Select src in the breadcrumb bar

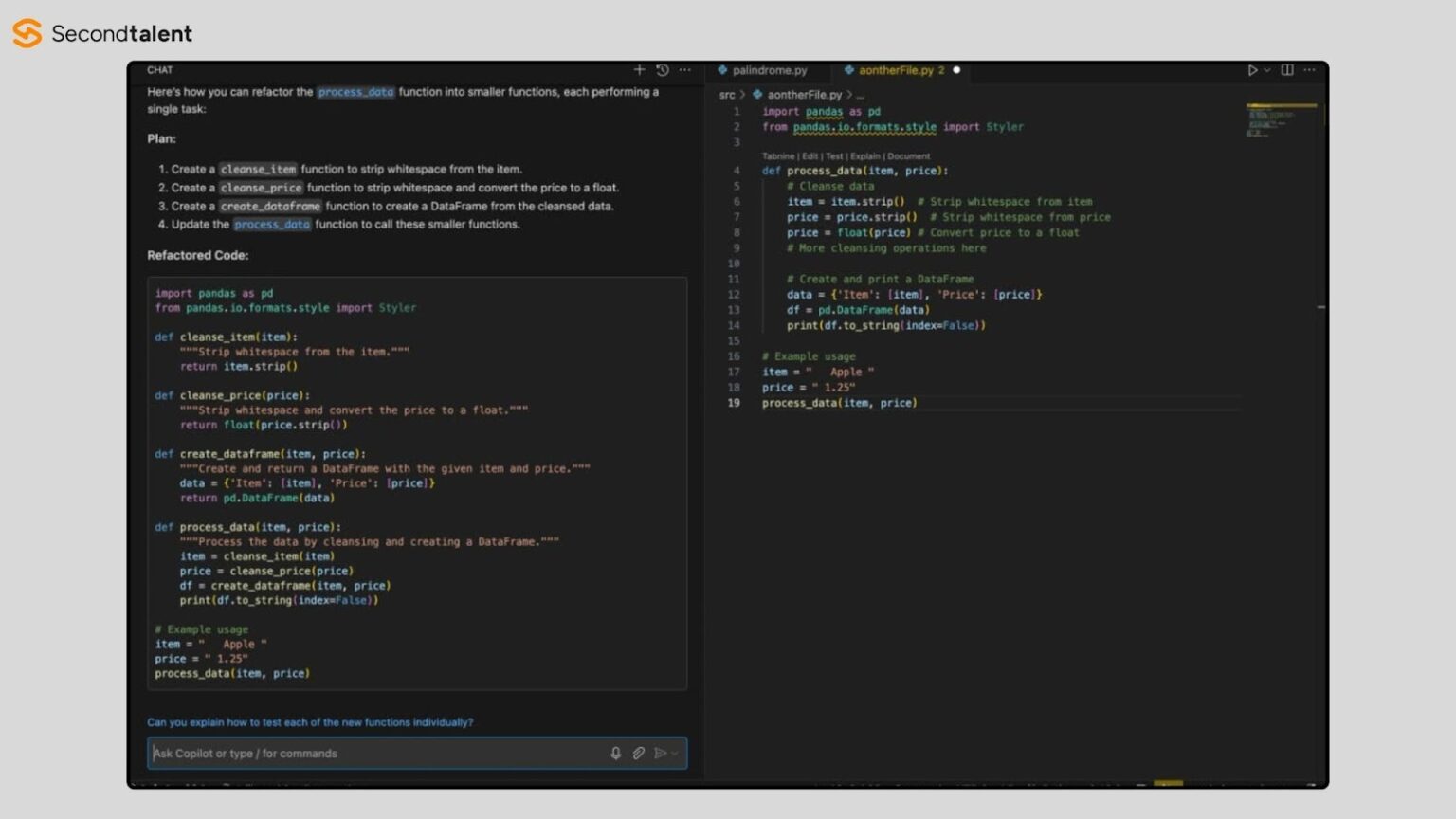(726, 95)
